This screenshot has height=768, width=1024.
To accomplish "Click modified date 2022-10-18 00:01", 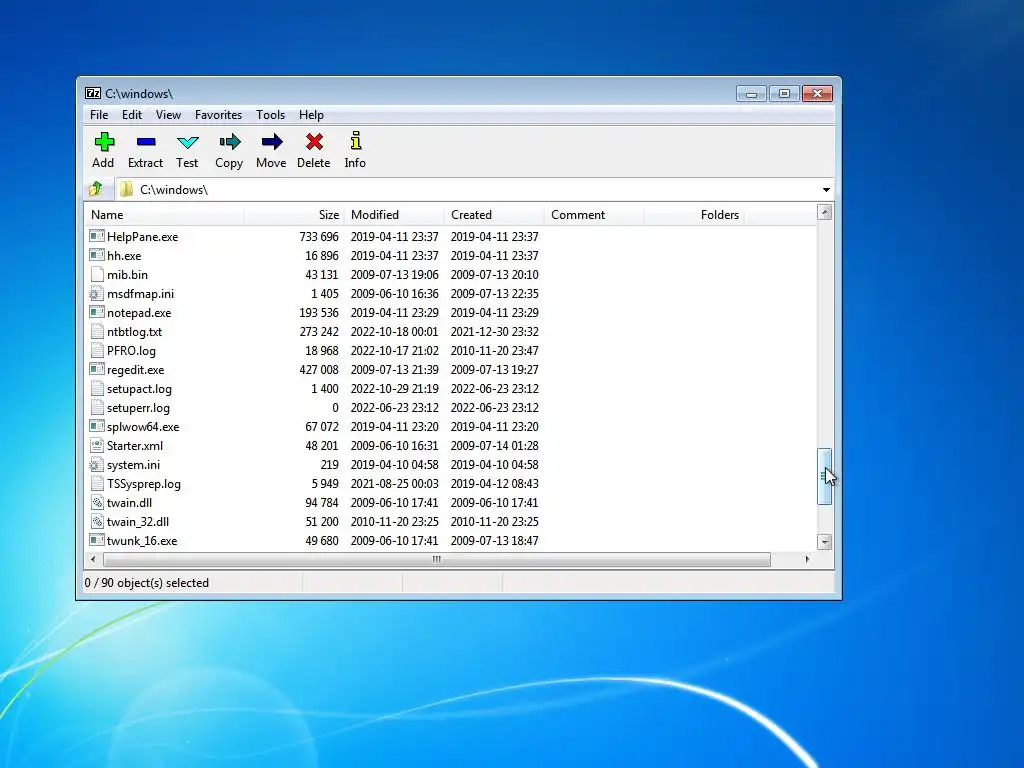I will (x=394, y=331).
